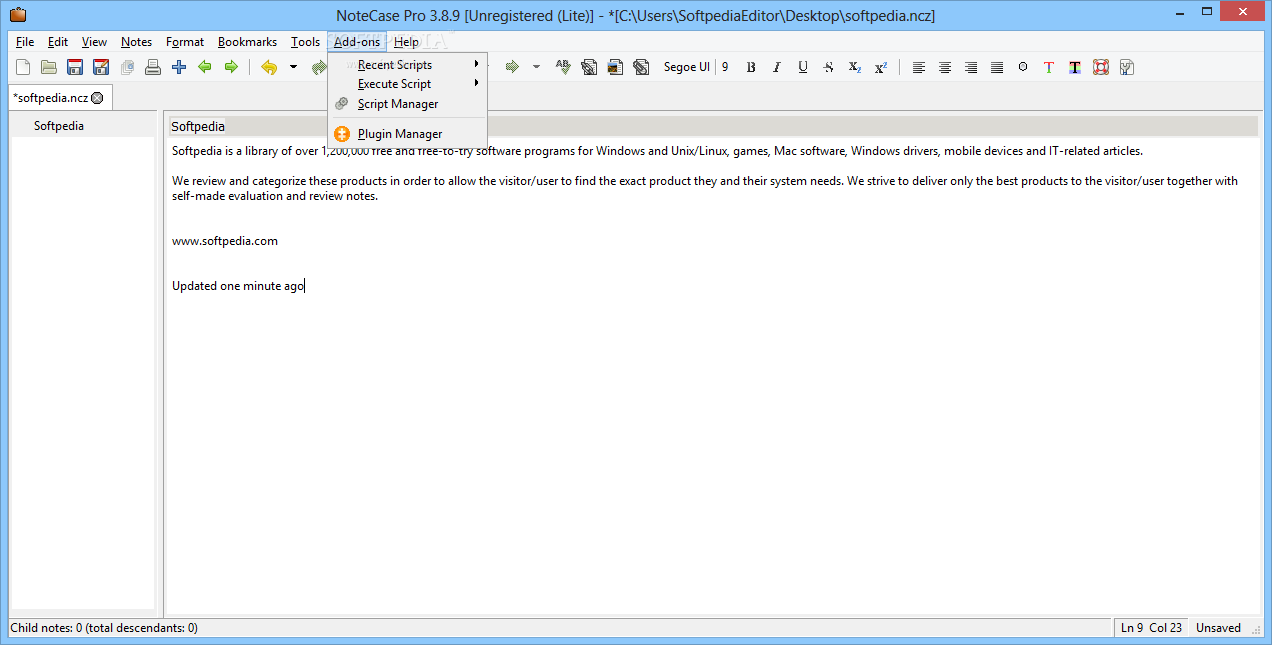Toggle italic formatting
Screen dimensions: 1272x645
[777, 67]
